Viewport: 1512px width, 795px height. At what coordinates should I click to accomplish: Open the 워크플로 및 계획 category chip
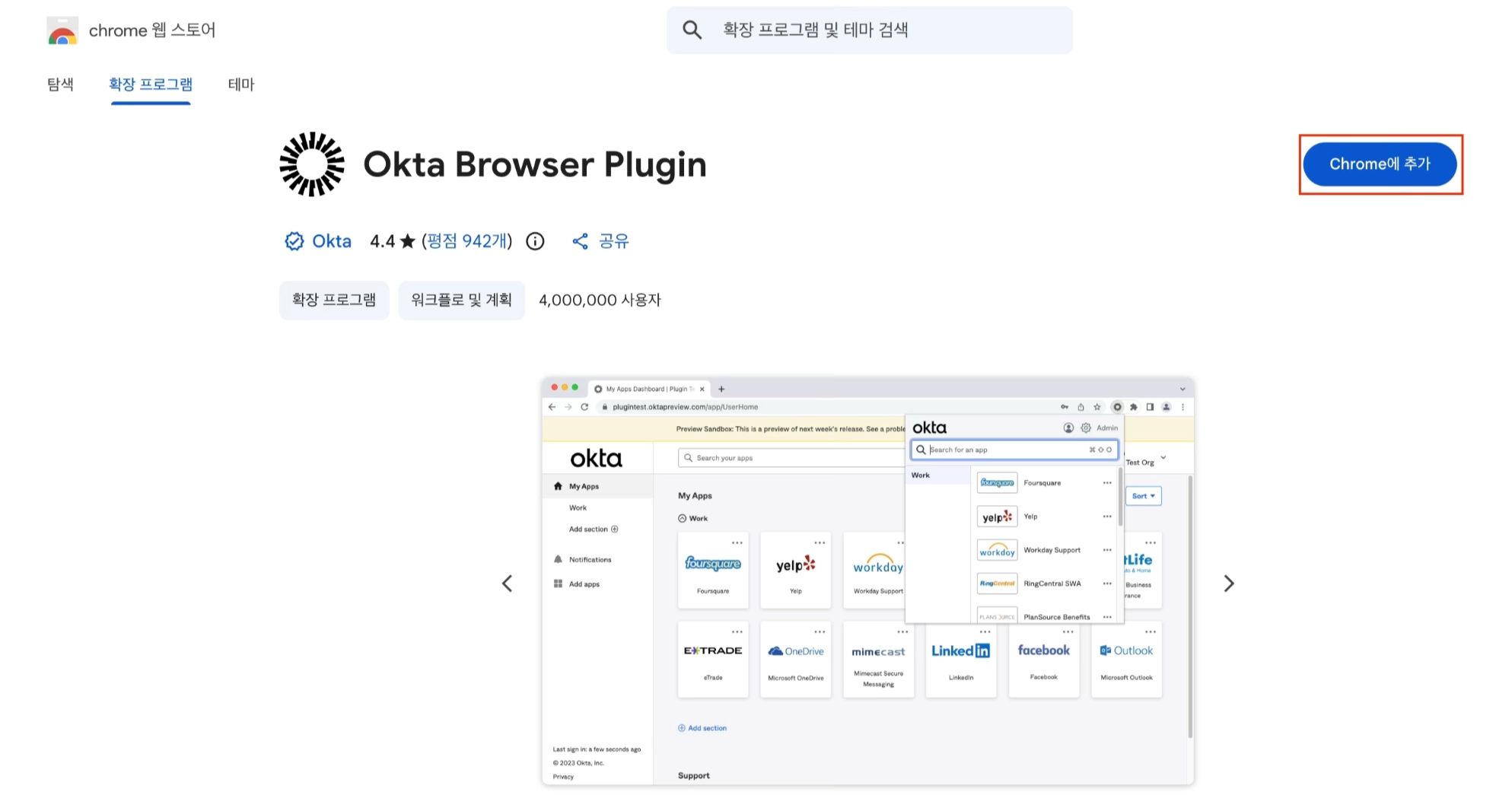(461, 300)
